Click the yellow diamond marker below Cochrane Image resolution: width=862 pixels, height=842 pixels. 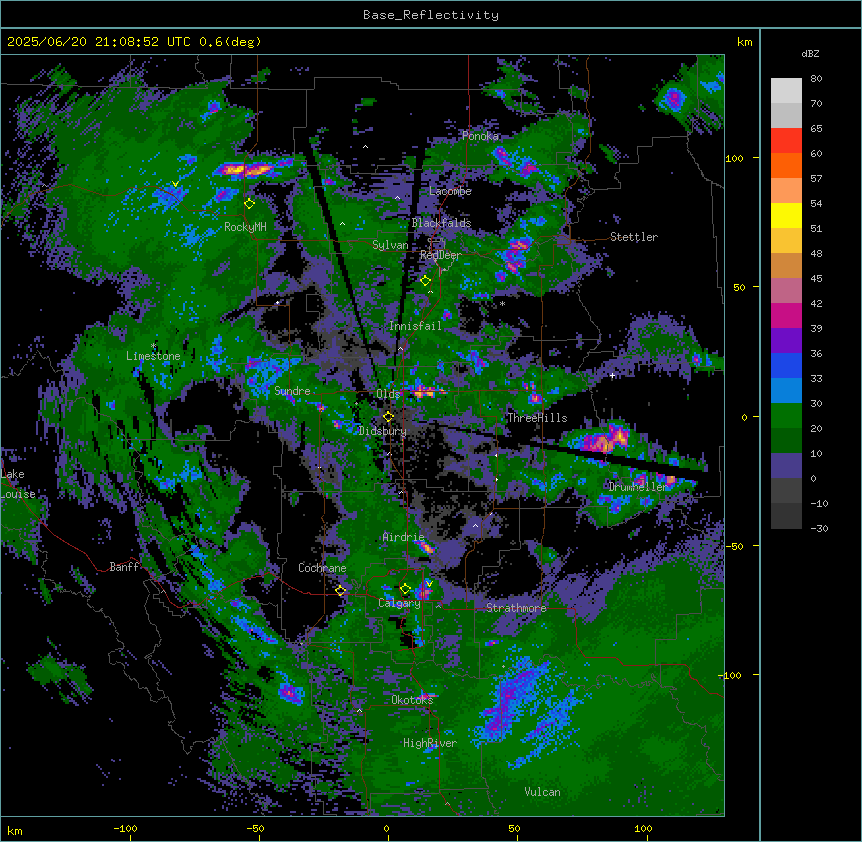click(340, 591)
